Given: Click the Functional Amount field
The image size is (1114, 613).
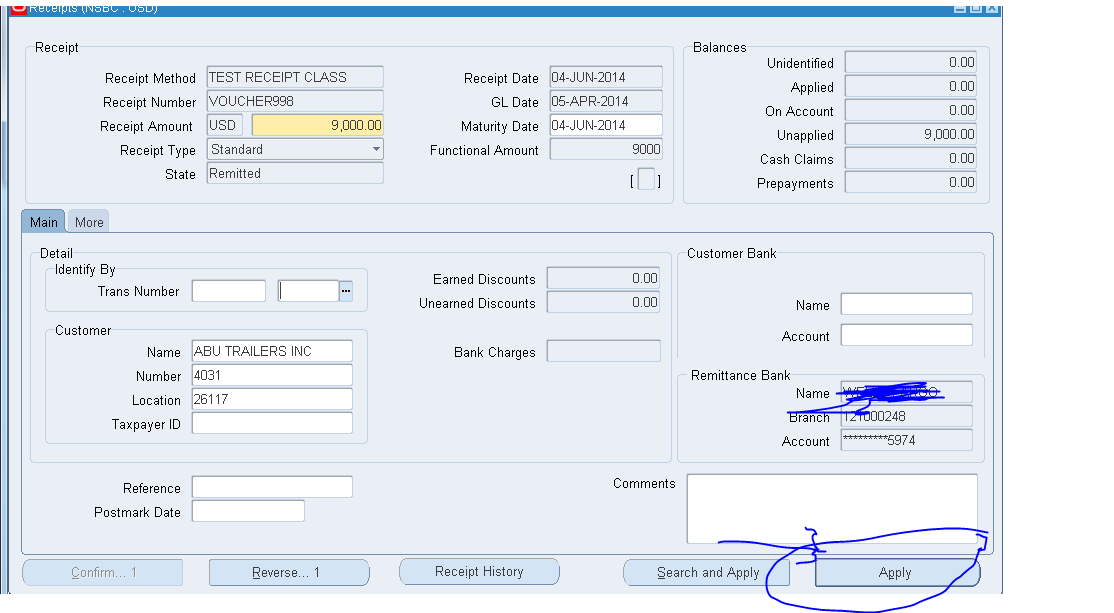Looking at the screenshot, I should point(606,150).
